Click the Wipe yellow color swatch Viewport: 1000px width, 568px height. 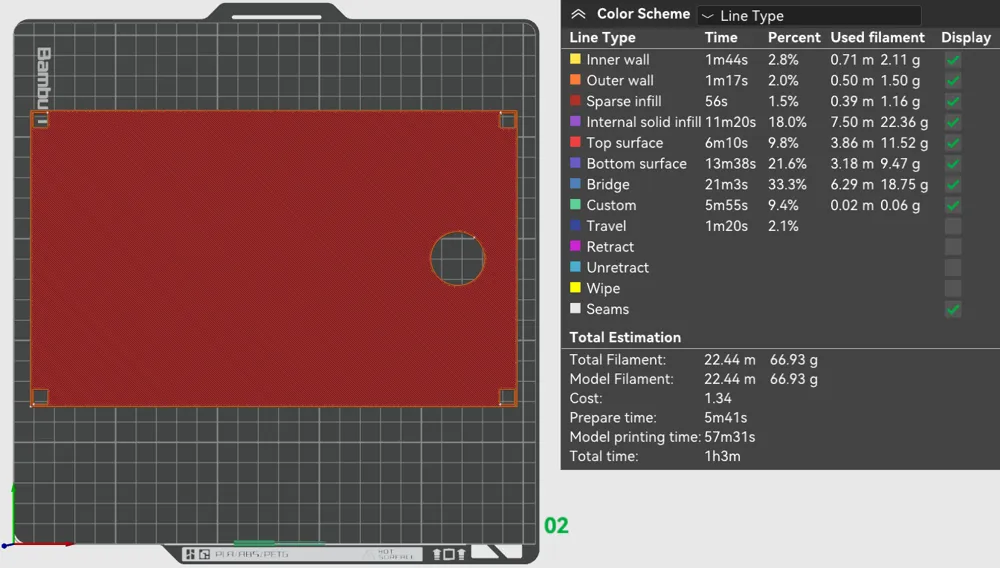(575, 288)
